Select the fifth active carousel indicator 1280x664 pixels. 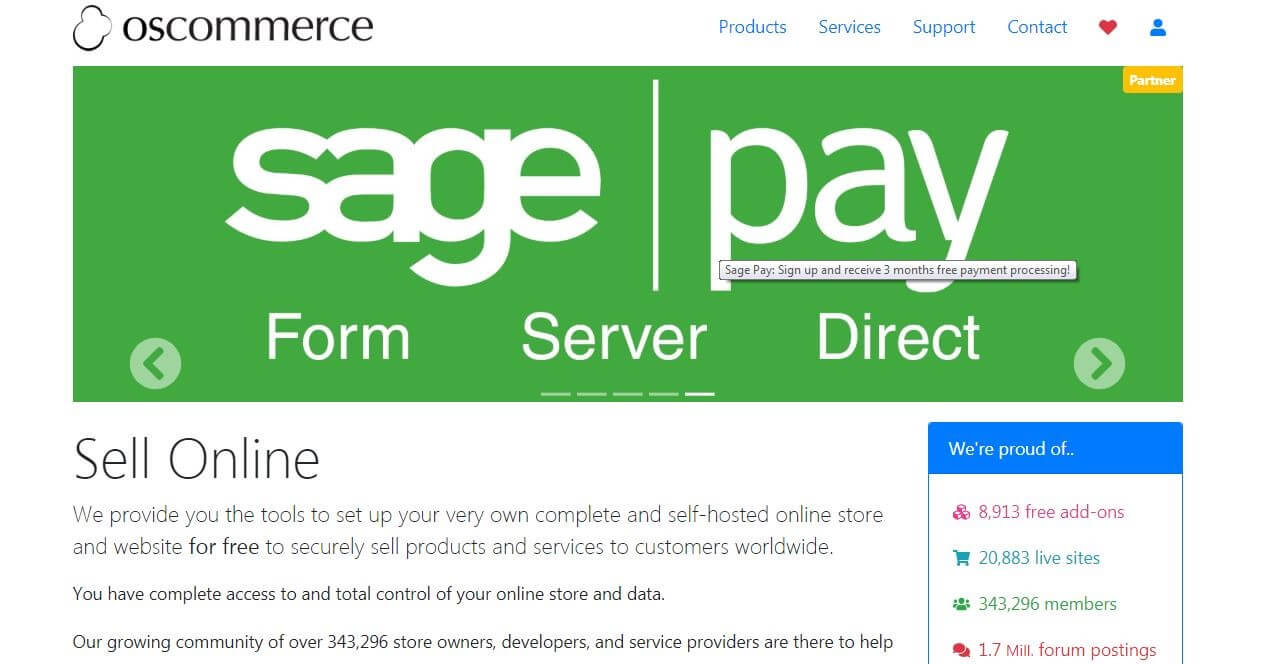700,394
